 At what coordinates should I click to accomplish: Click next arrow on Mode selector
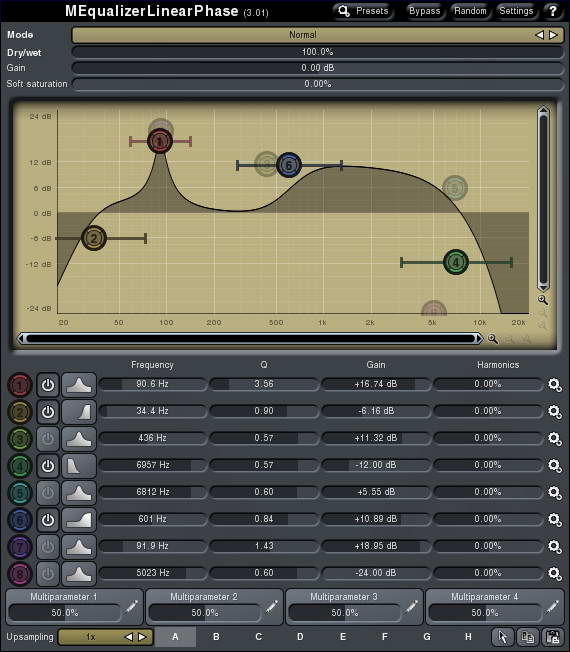pos(553,35)
